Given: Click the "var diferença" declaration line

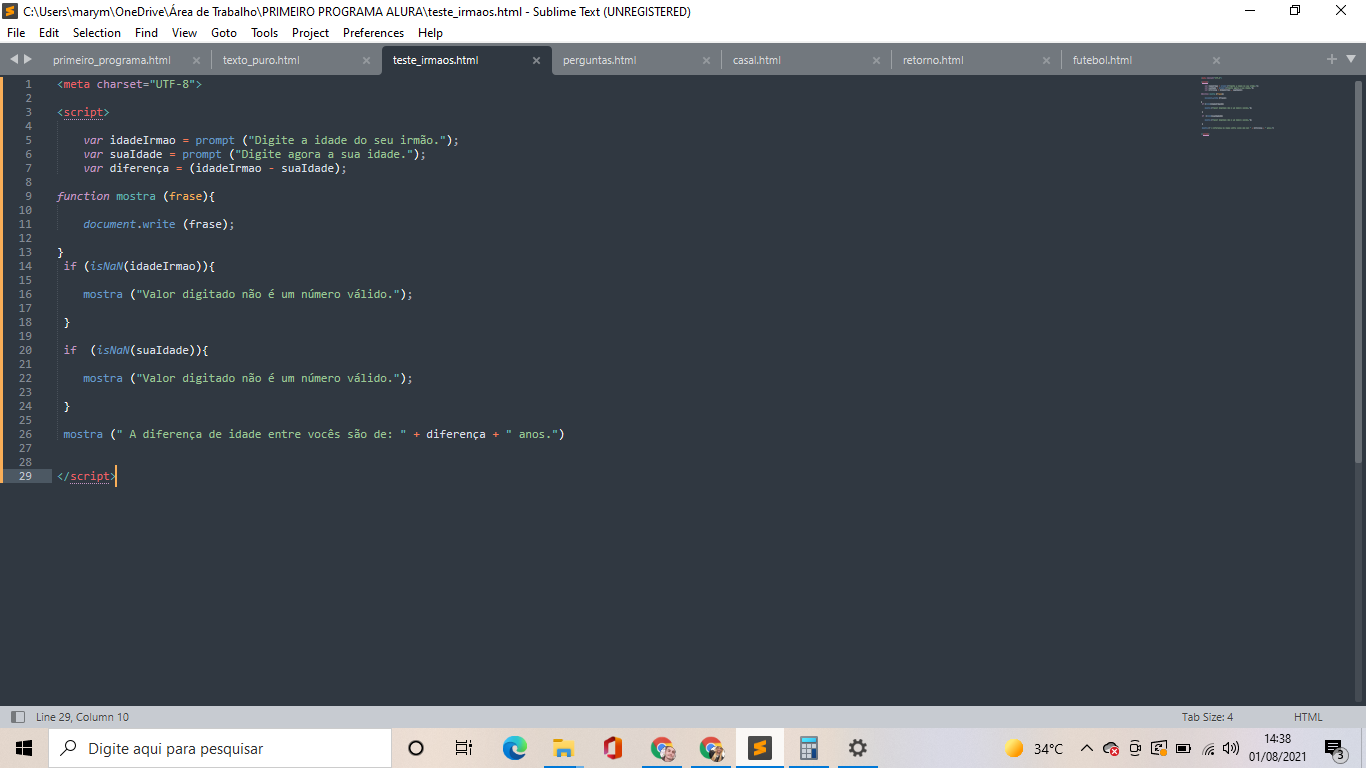Looking at the screenshot, I should click(215, 168).
